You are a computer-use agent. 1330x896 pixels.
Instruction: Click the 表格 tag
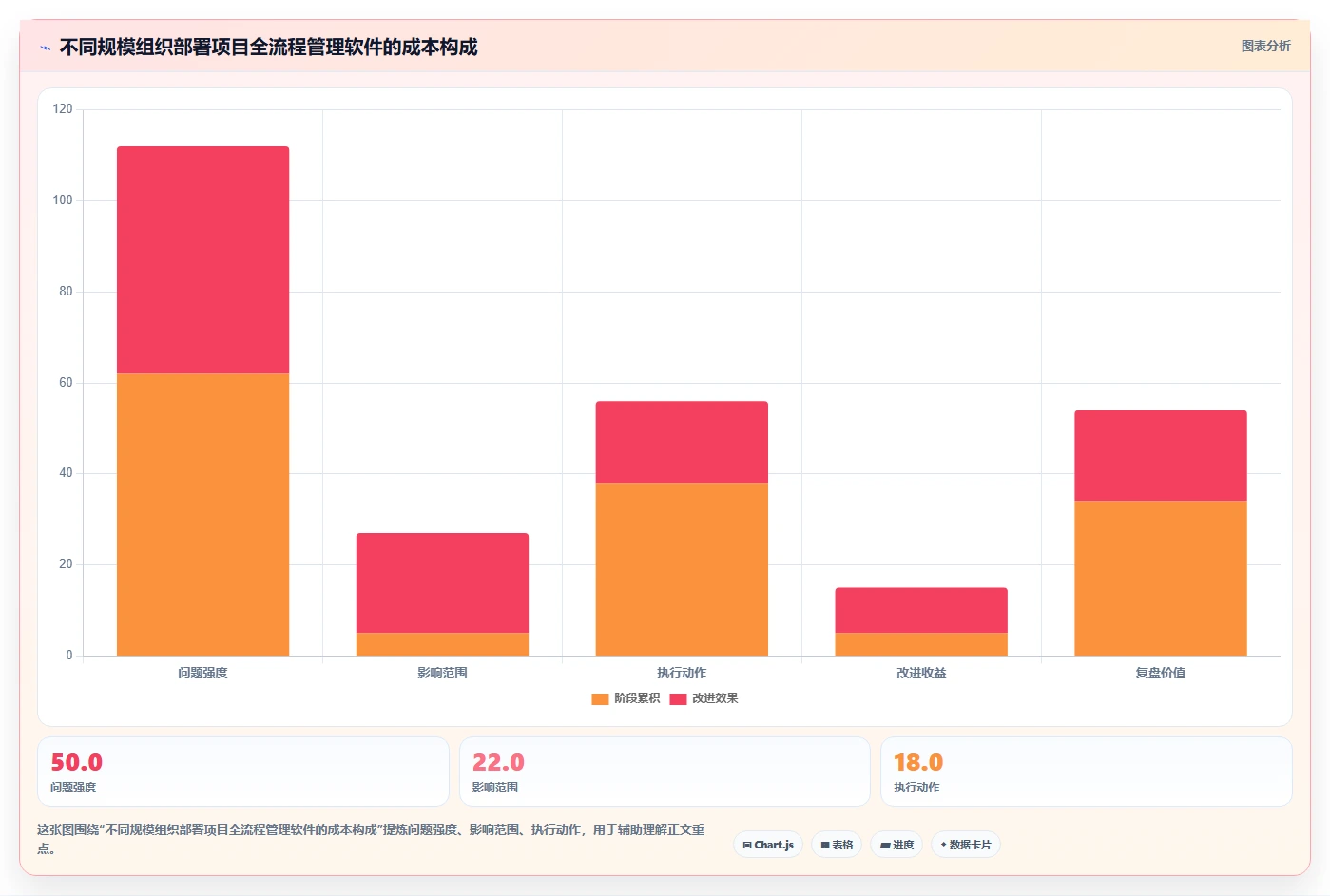click(x=837, y=845)
